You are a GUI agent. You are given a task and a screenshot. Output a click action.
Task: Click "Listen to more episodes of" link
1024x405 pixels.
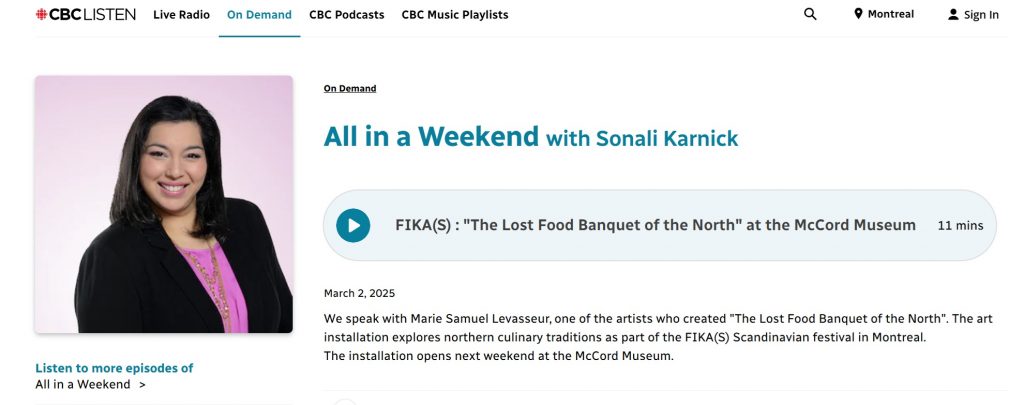(114, 368)
